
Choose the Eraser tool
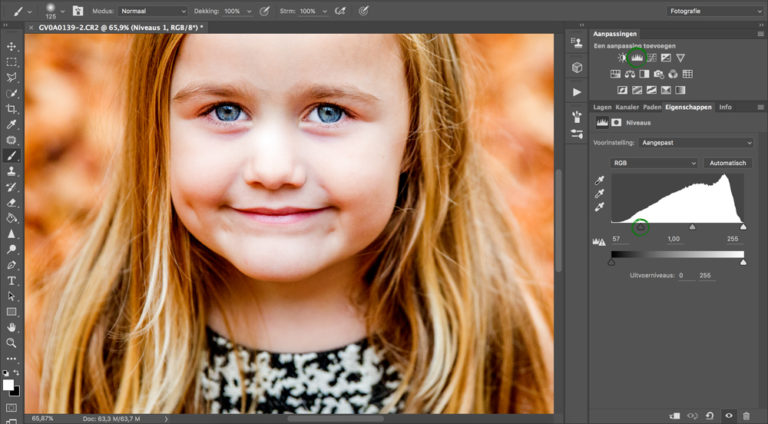12,202
